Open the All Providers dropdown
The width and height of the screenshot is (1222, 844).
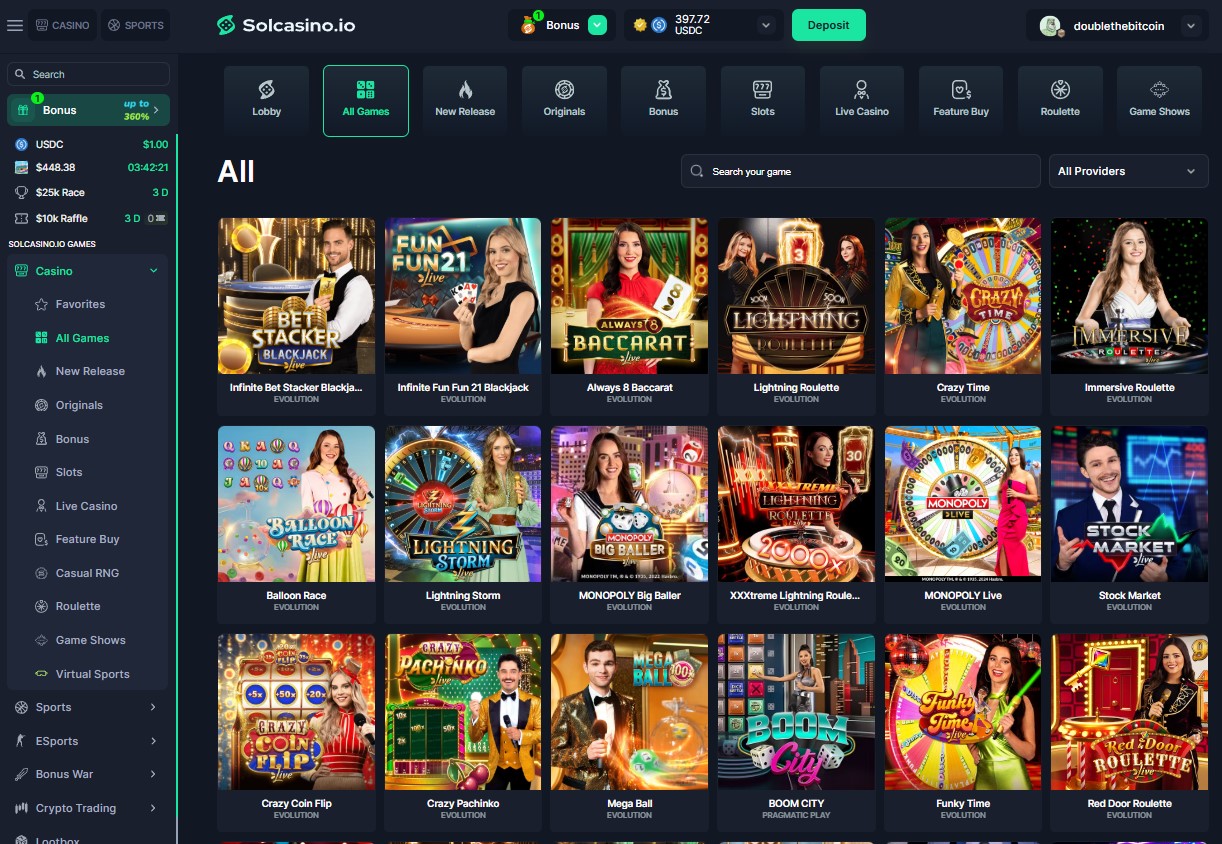click(x=1128, y=171)
